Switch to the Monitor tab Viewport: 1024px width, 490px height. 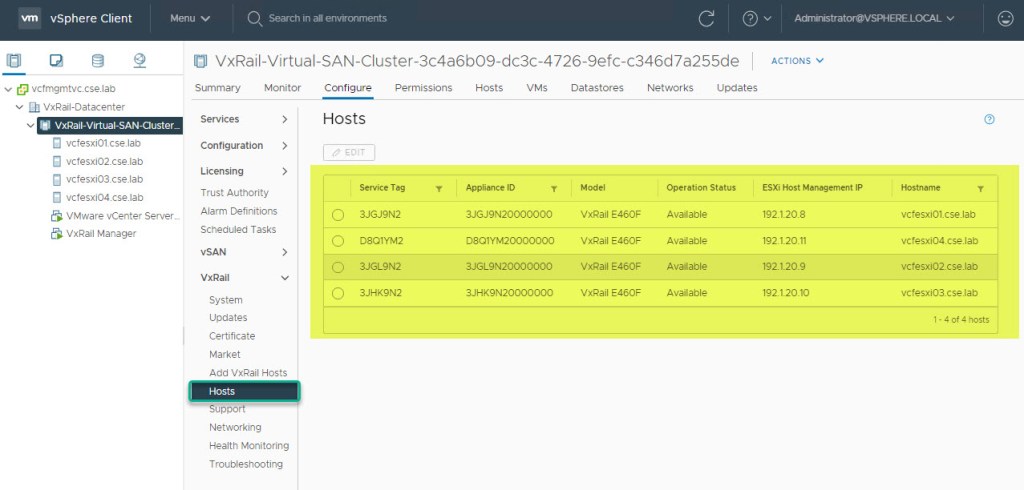(x=282, y=88)
